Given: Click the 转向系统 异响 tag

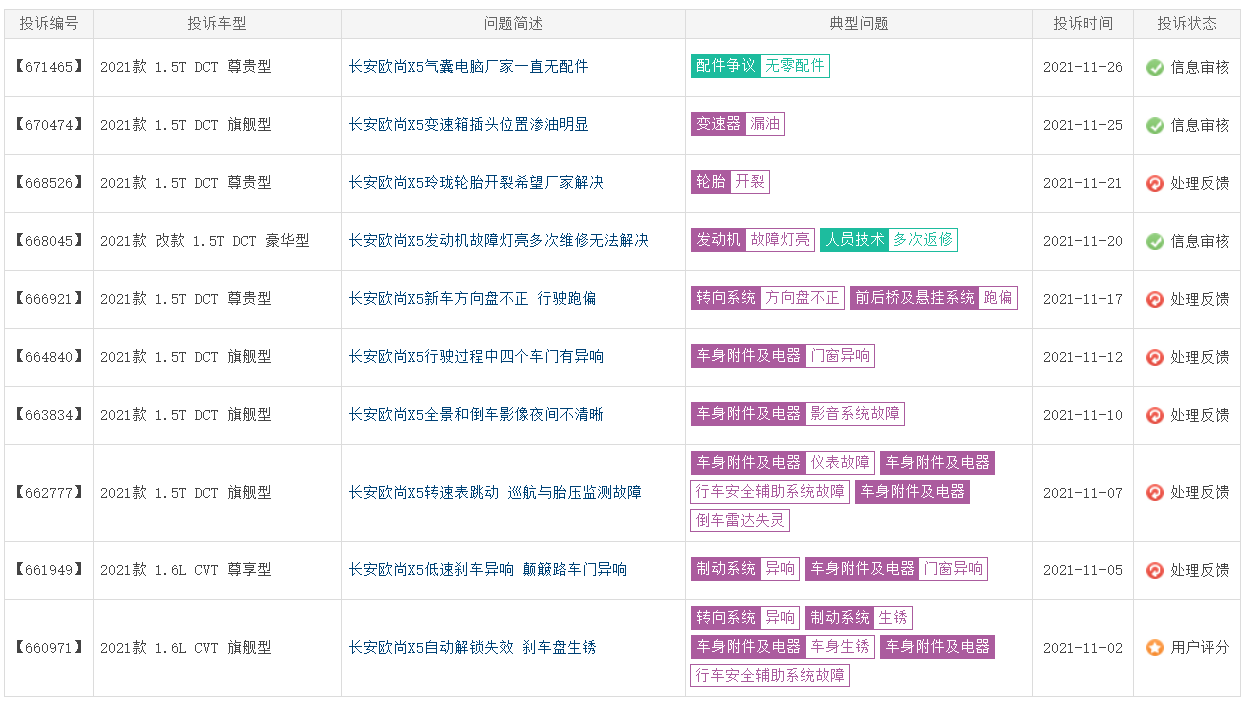Looking at the screenshot, I should point(745,618).
